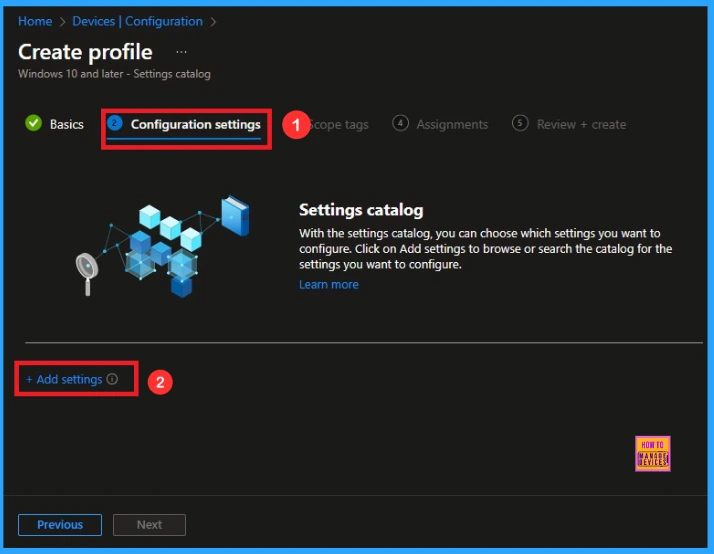Open the Learn more link
Image resolution: width=714 pixels, height=554 pixels.
[328, 285]
